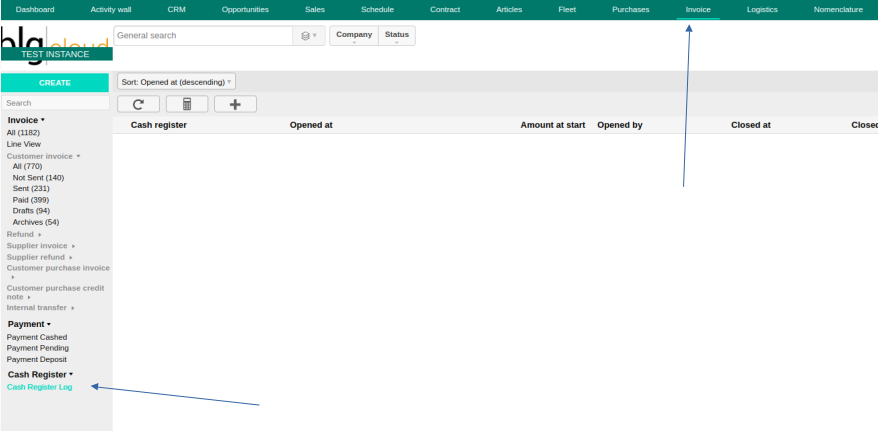Click the sidebar Search field

click(55, 103)
